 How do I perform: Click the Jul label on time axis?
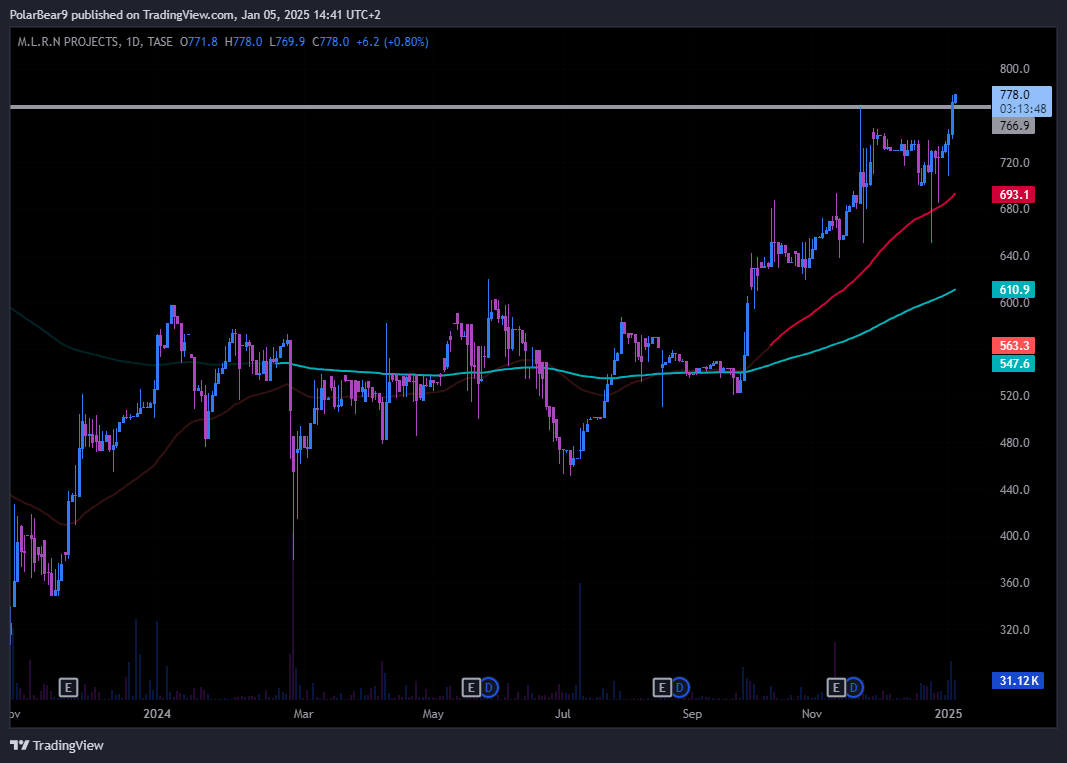pos(563,714)
